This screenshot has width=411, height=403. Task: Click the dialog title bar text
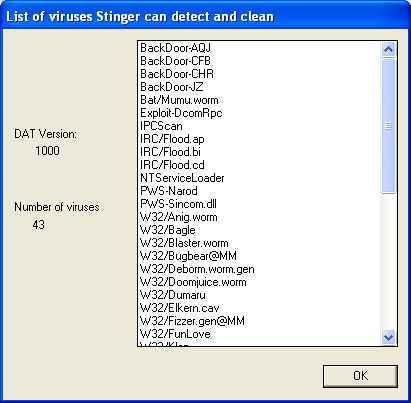point(140,16)
